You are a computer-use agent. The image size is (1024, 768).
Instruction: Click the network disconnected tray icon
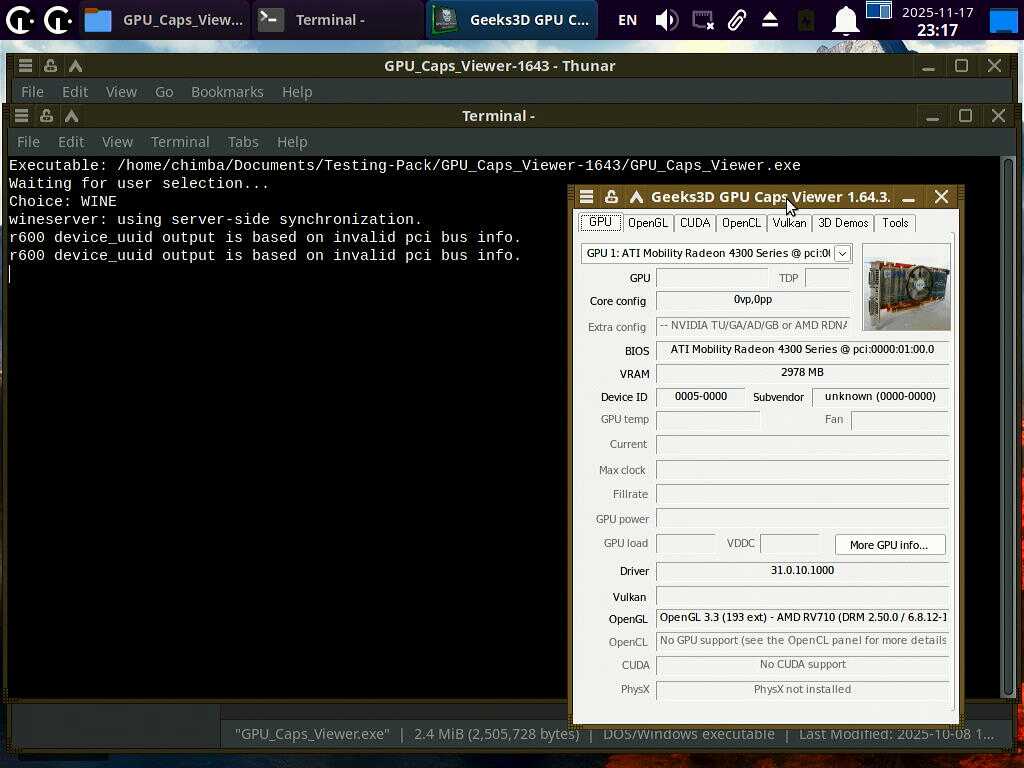point(703,20)
